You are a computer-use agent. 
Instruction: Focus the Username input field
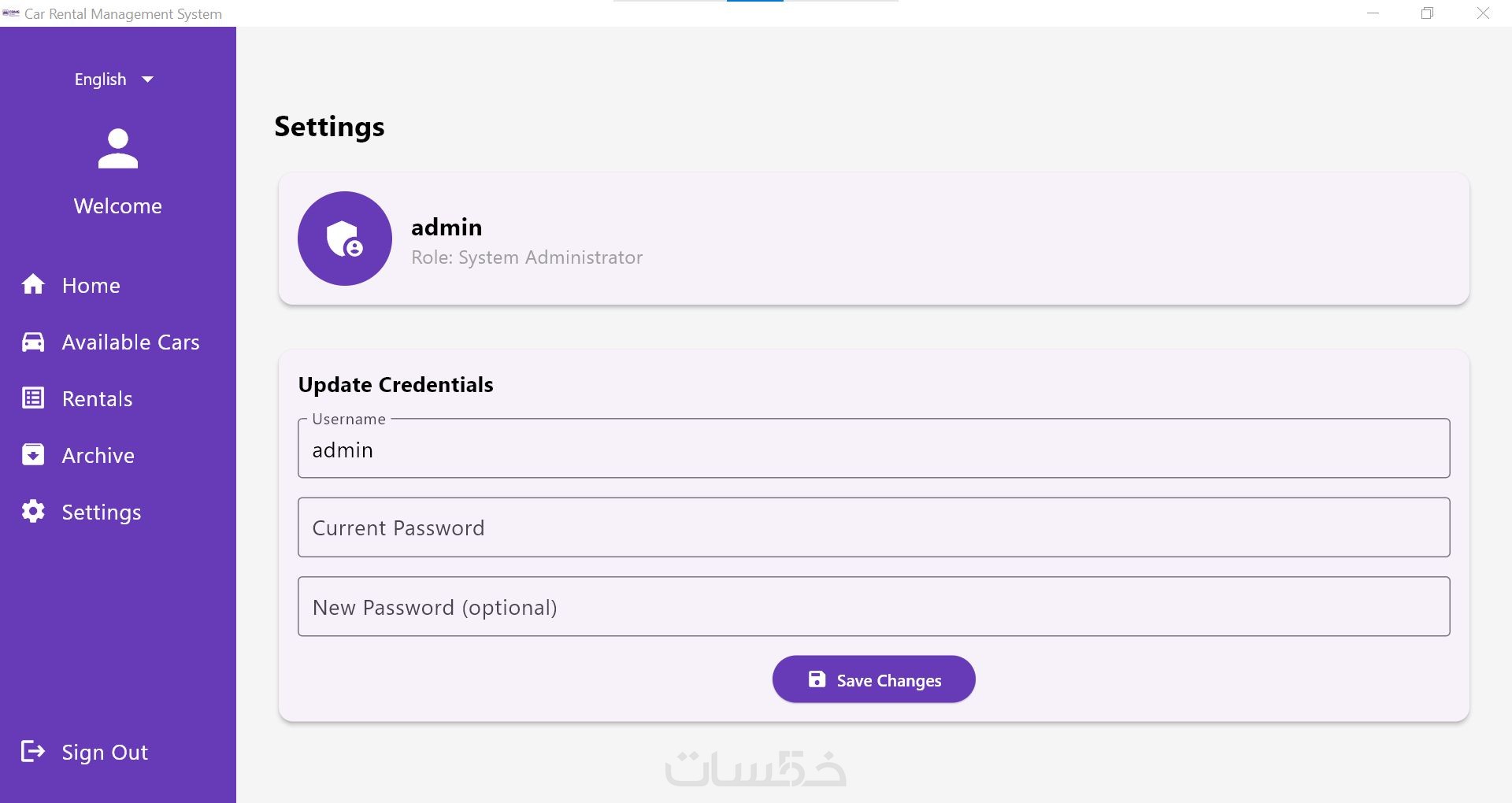click(873, 450)
